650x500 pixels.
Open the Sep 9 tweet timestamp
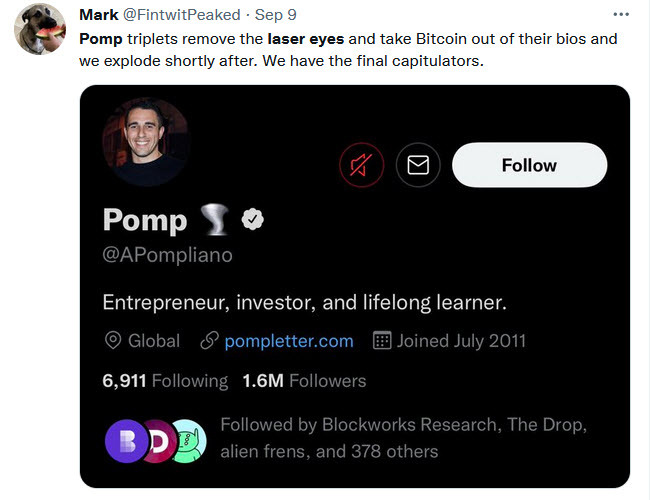pos(276,15)
